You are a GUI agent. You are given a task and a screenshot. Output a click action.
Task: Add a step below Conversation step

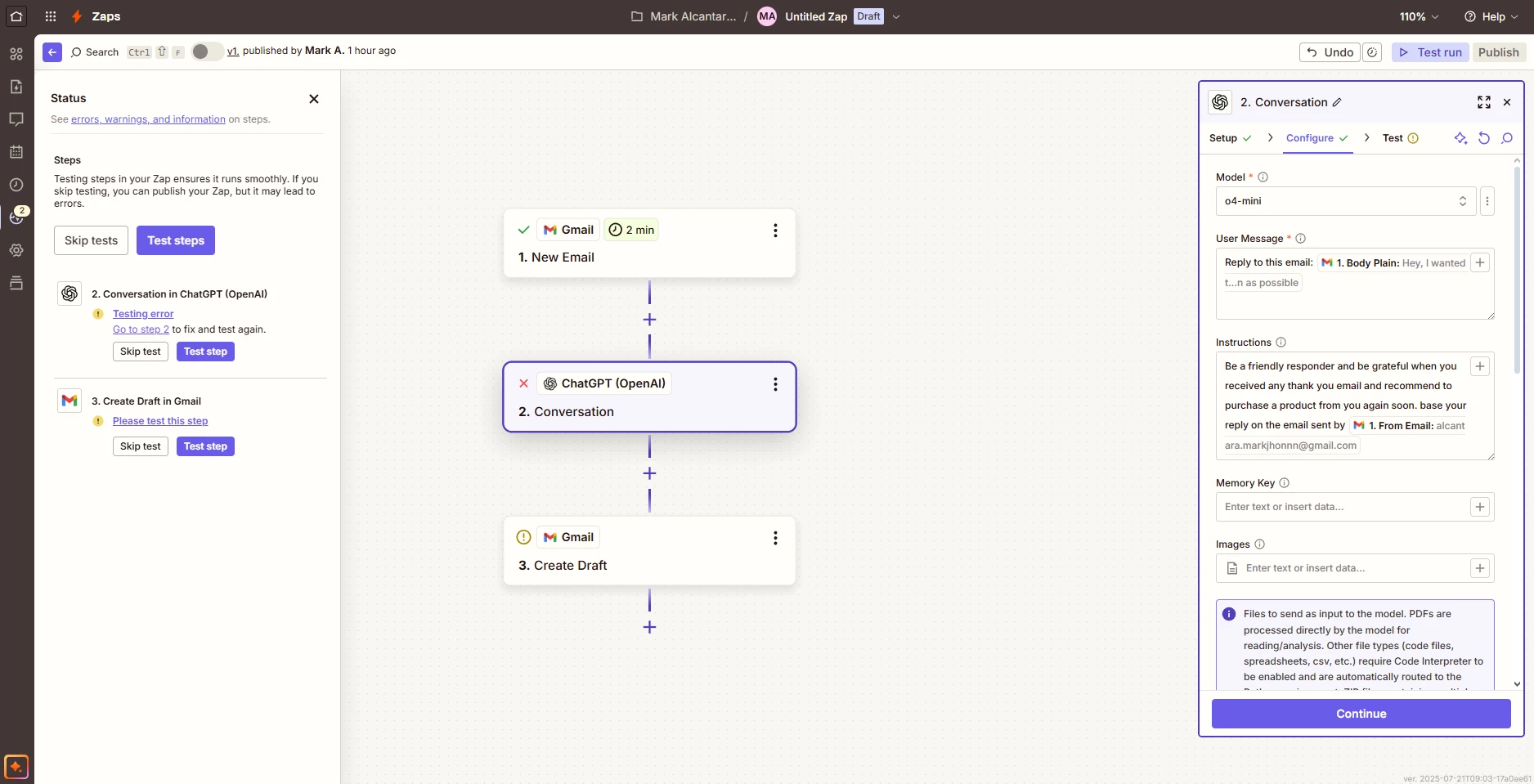tap(650, 473)
